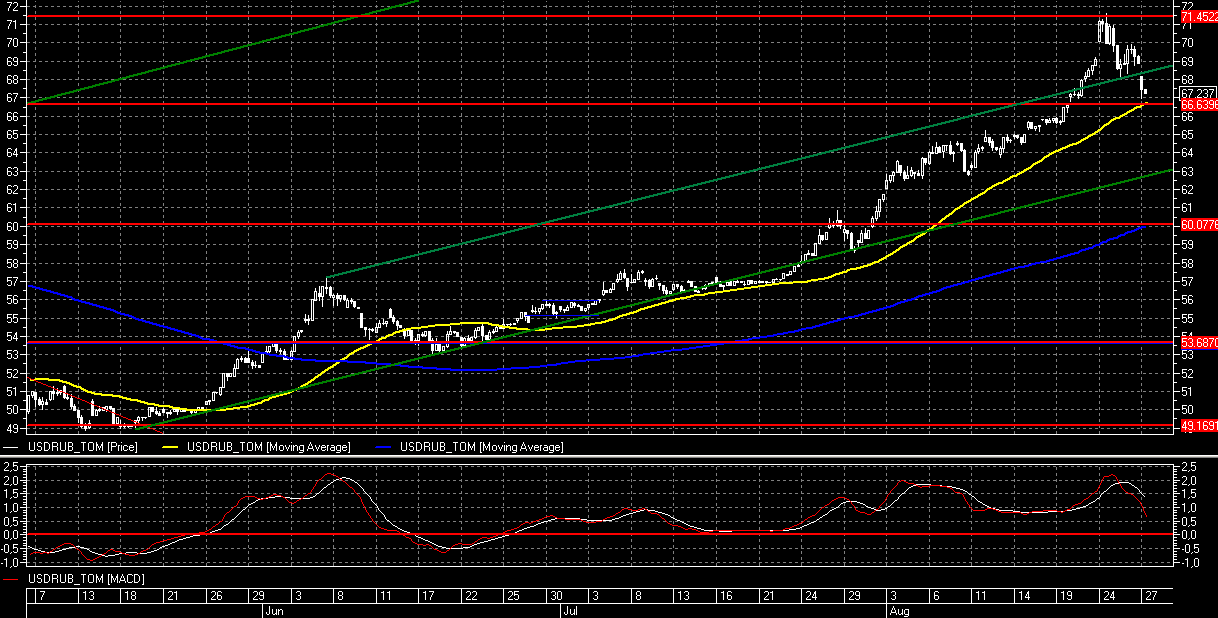Click the date 27 on the time axis
This screenshot has height=618, width=1218.
point(1151,595)
